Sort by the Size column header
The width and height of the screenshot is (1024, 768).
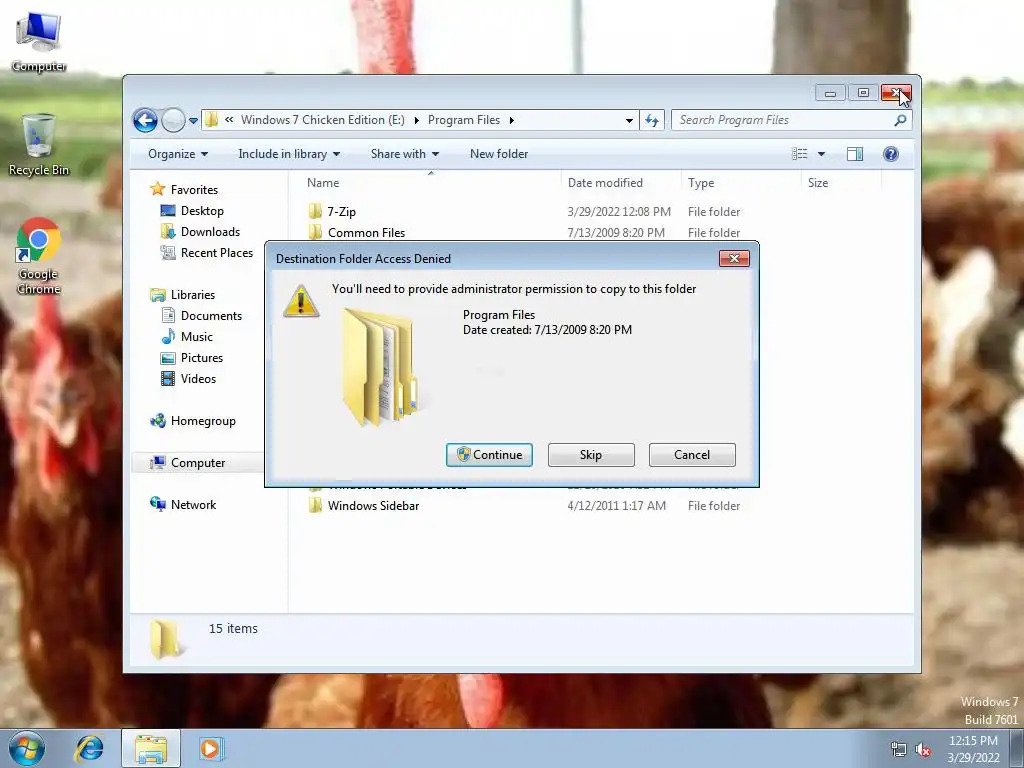(x=841, y=183)
